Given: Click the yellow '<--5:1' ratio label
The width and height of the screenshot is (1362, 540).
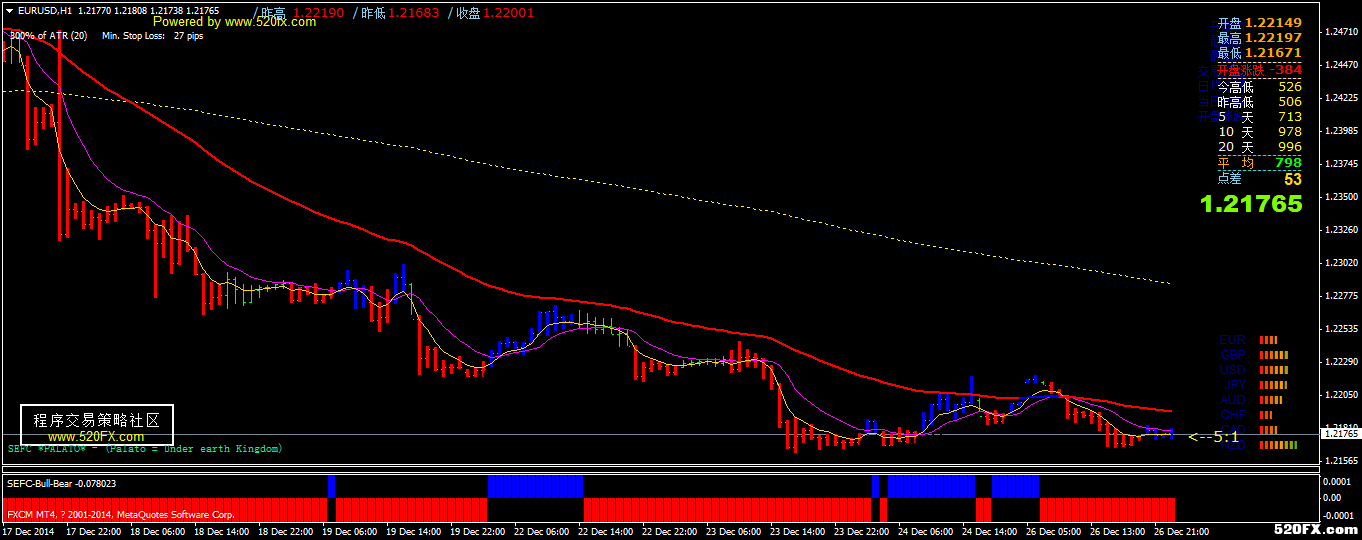Looking at the screenshot, I should (1213, 437).
